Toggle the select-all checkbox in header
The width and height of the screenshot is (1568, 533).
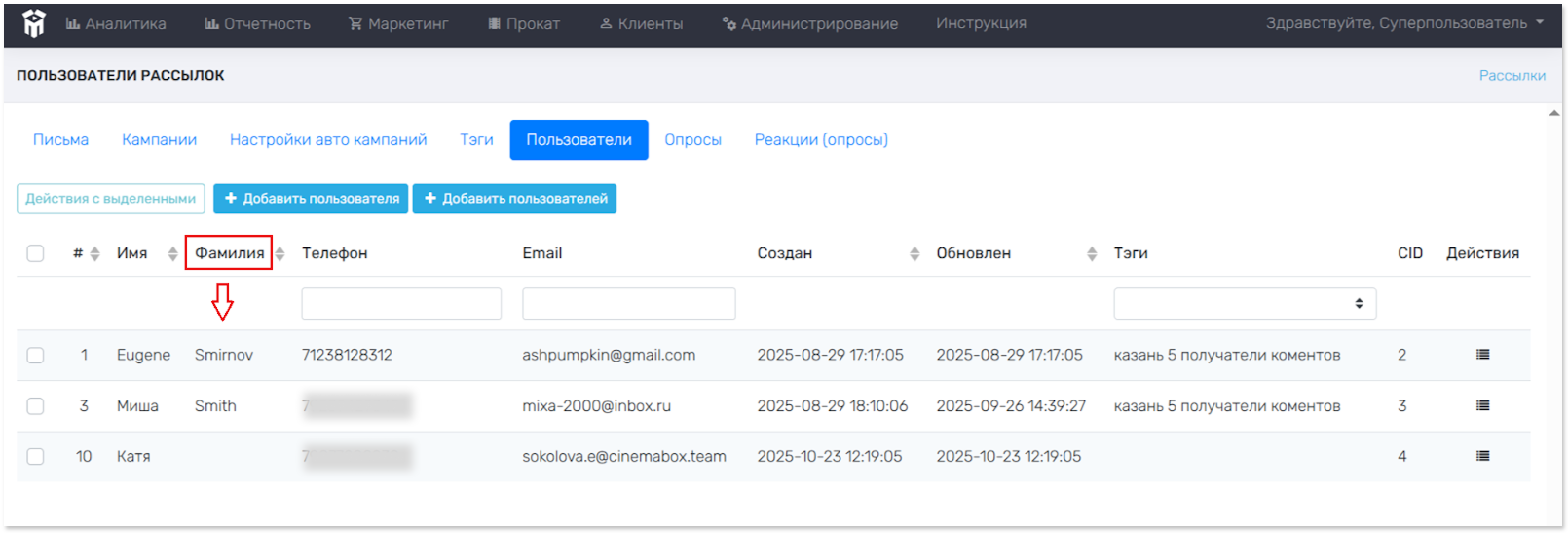pyautogui.click(x=36, y=253)
